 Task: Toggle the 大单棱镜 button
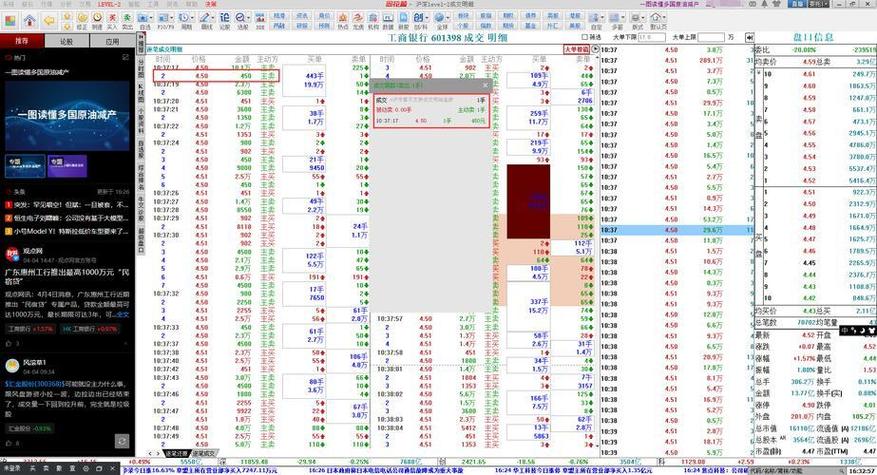pyautogui.click(x=576, y=48)
